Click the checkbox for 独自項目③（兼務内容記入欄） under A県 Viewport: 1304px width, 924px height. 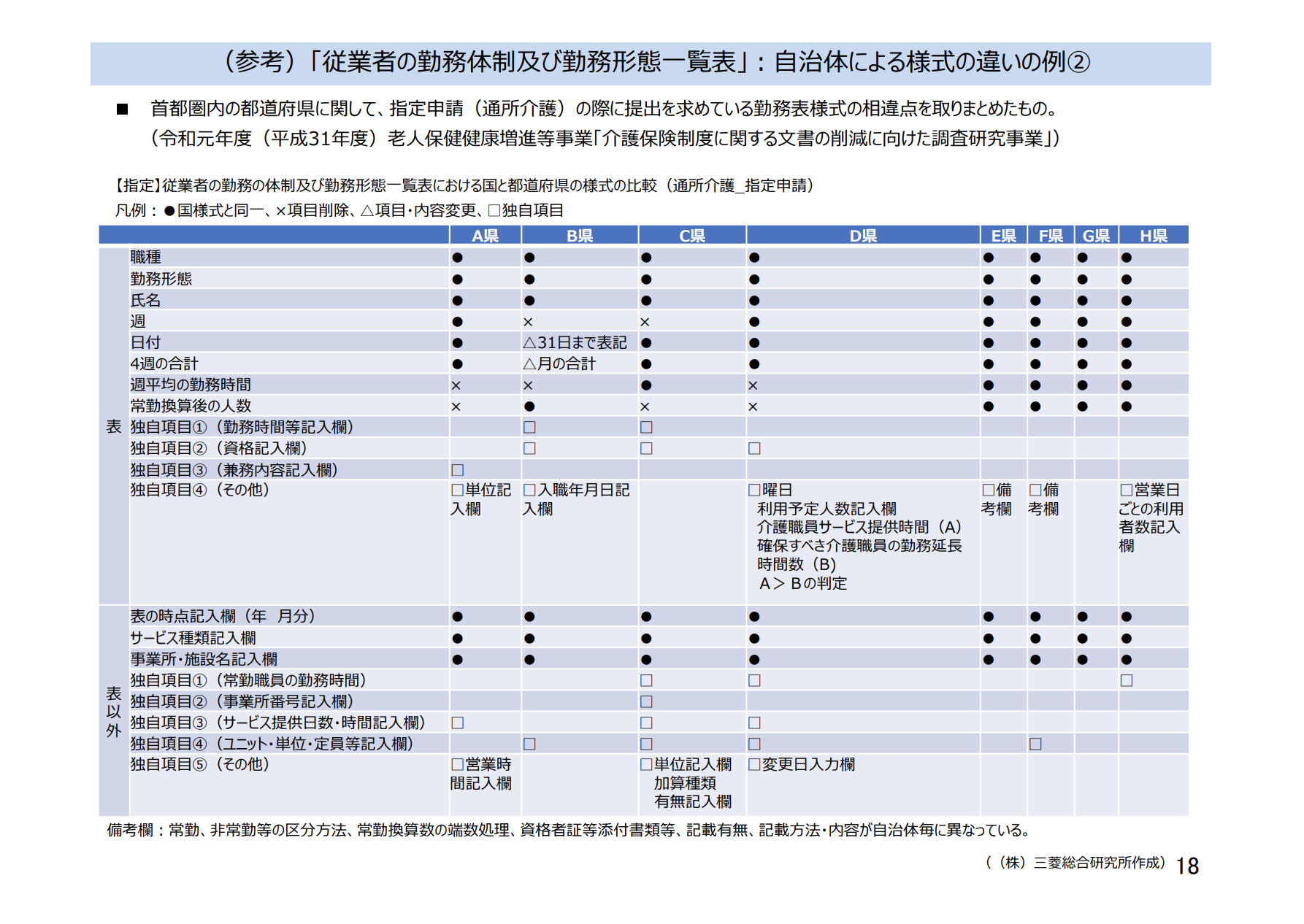[x=458, y=470]
